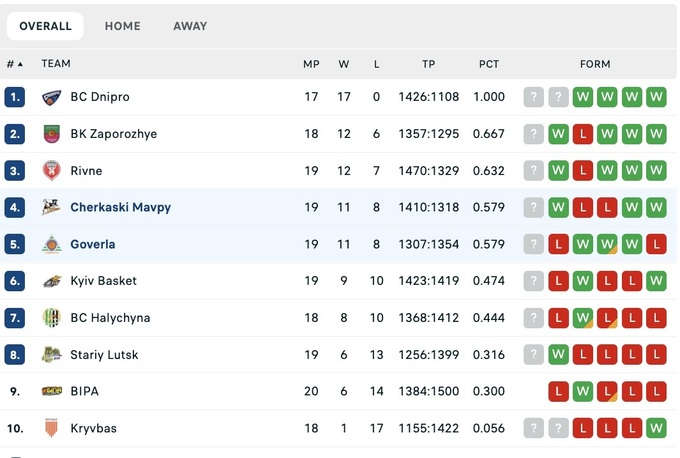The image size is (680, 458).
Task: Click the Goverla team logo
Action: point(52,245)
